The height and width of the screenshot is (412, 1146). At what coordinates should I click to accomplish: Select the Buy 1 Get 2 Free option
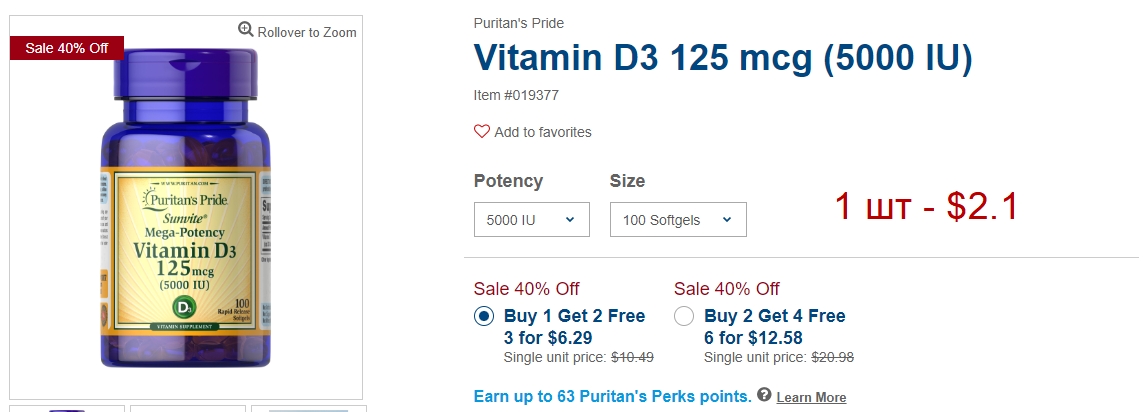point(484,316)
